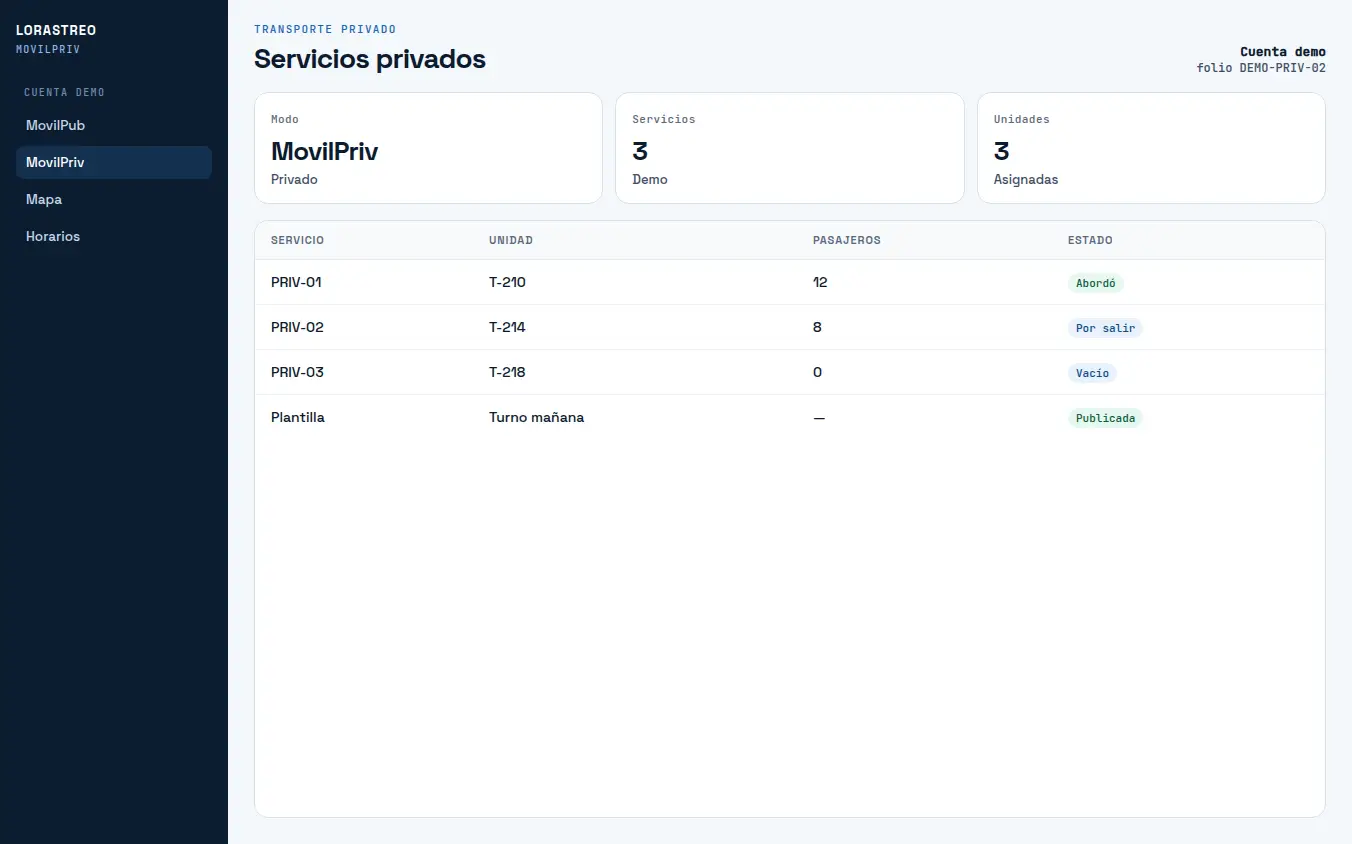Viewport: 1352px width, 844px height.
Task: Click the Abordó status badge
Action: 1096,283
